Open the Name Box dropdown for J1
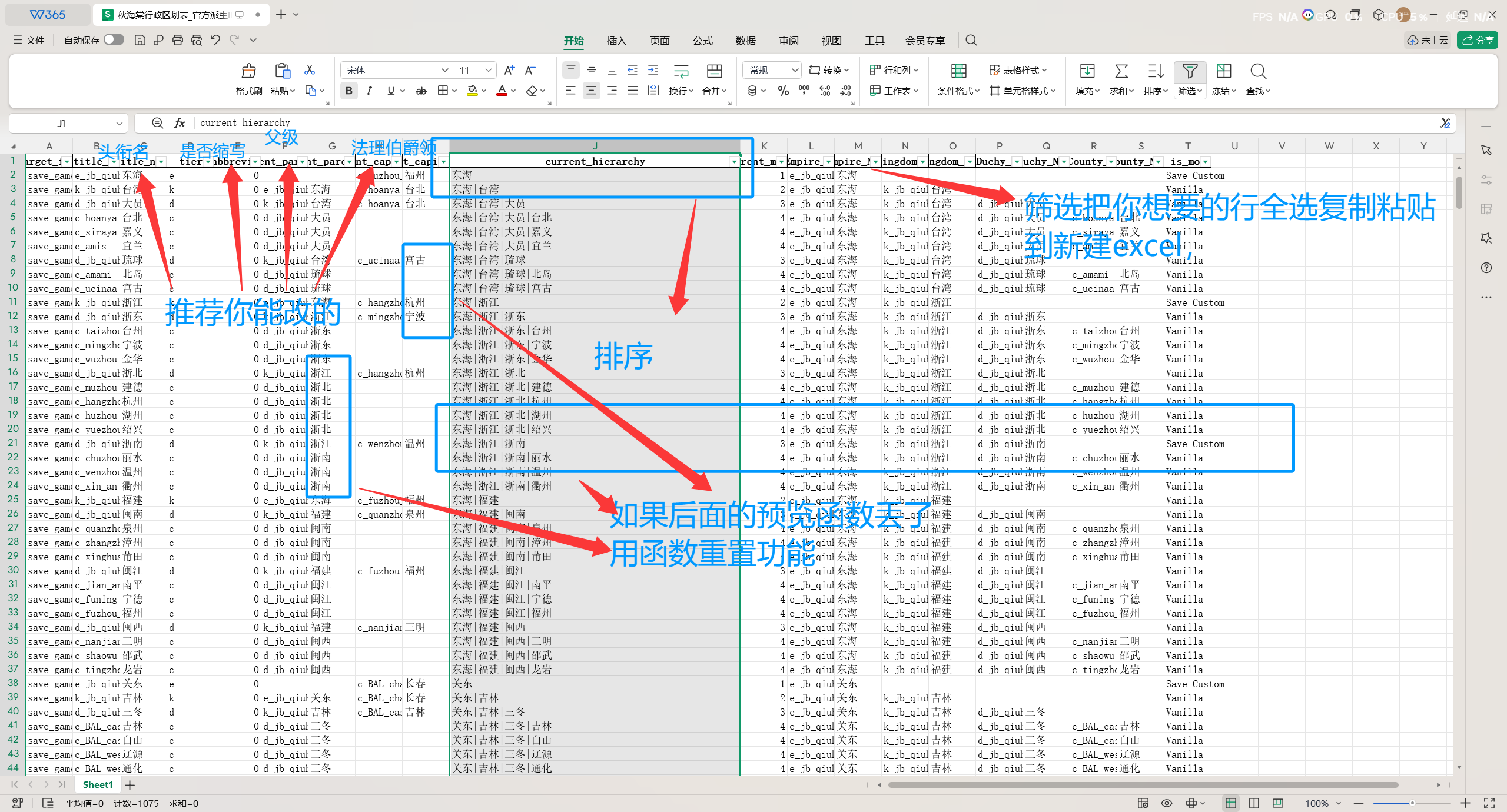The image size is (1507, 812). [x=119, y=123]
